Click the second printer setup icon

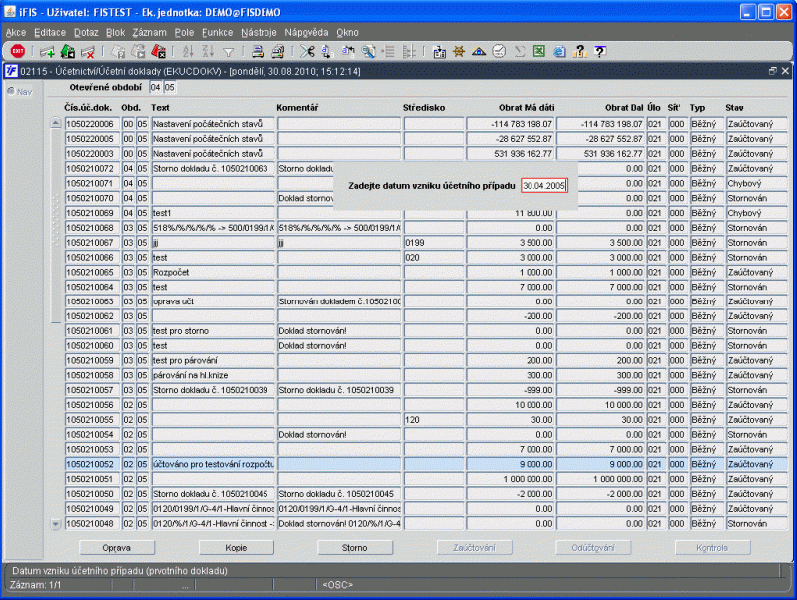278,51
